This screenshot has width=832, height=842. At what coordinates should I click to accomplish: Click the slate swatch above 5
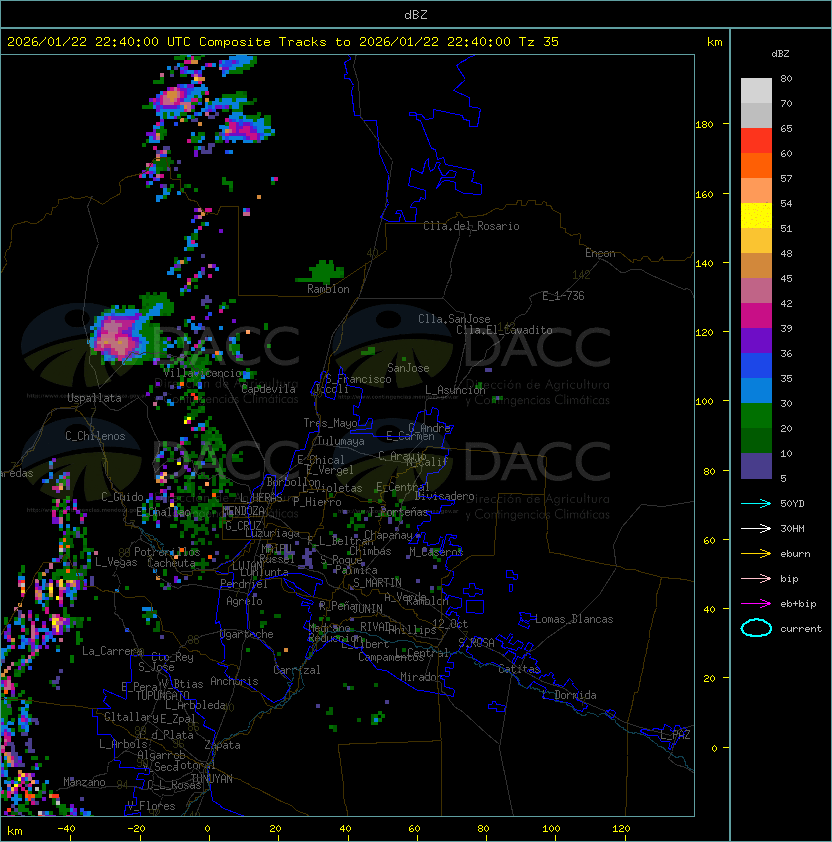tap(756, 466)
